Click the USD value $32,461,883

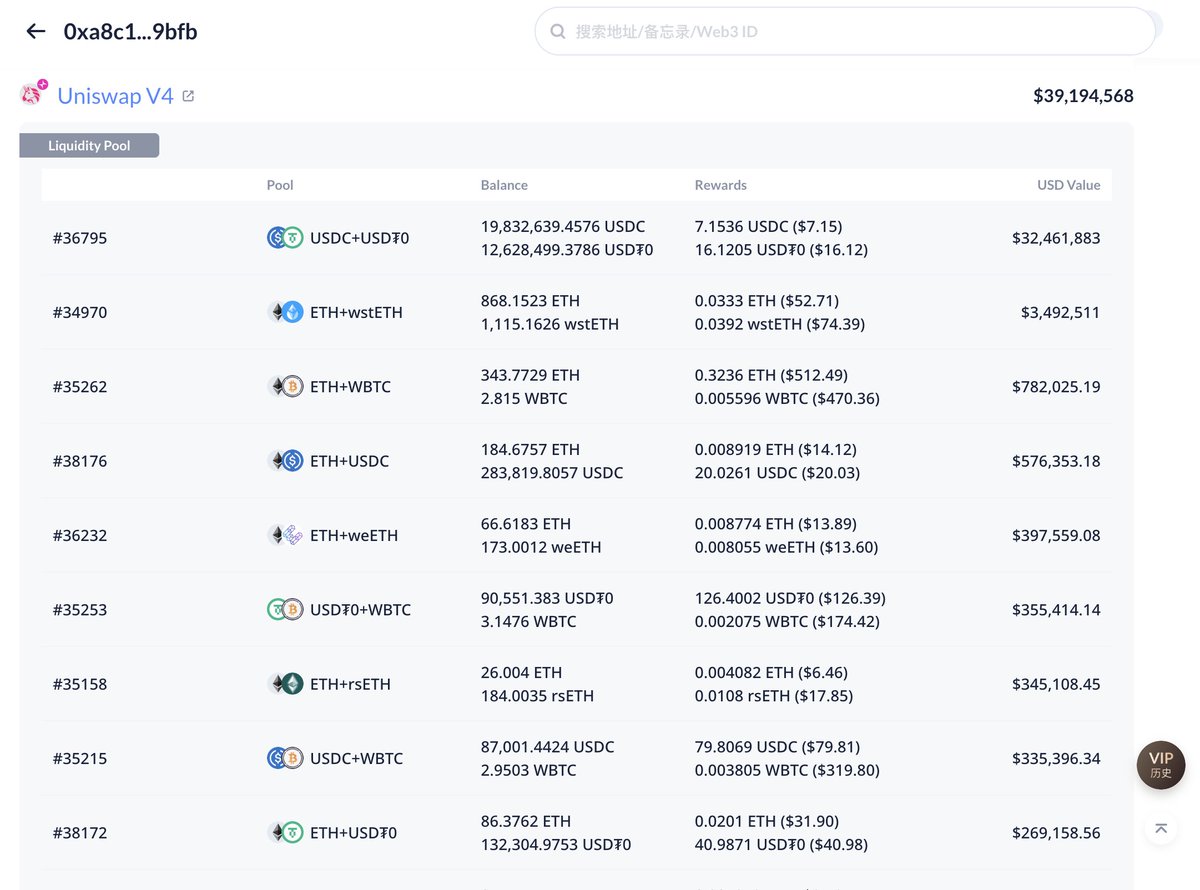point(1056,238)
